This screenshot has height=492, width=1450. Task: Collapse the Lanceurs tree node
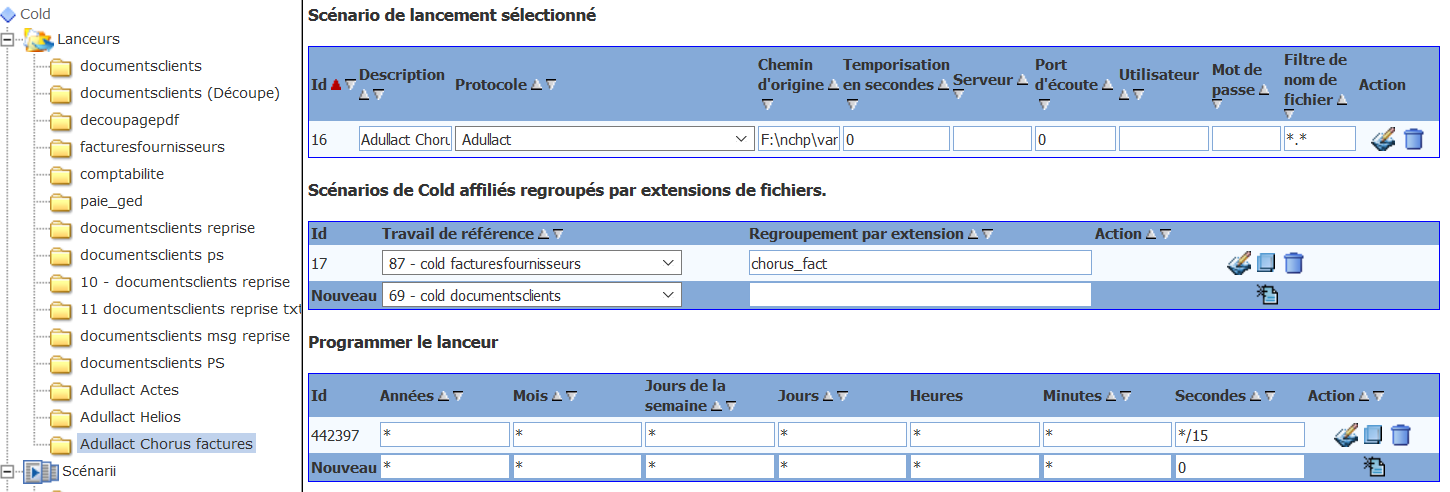coord(9,39)
